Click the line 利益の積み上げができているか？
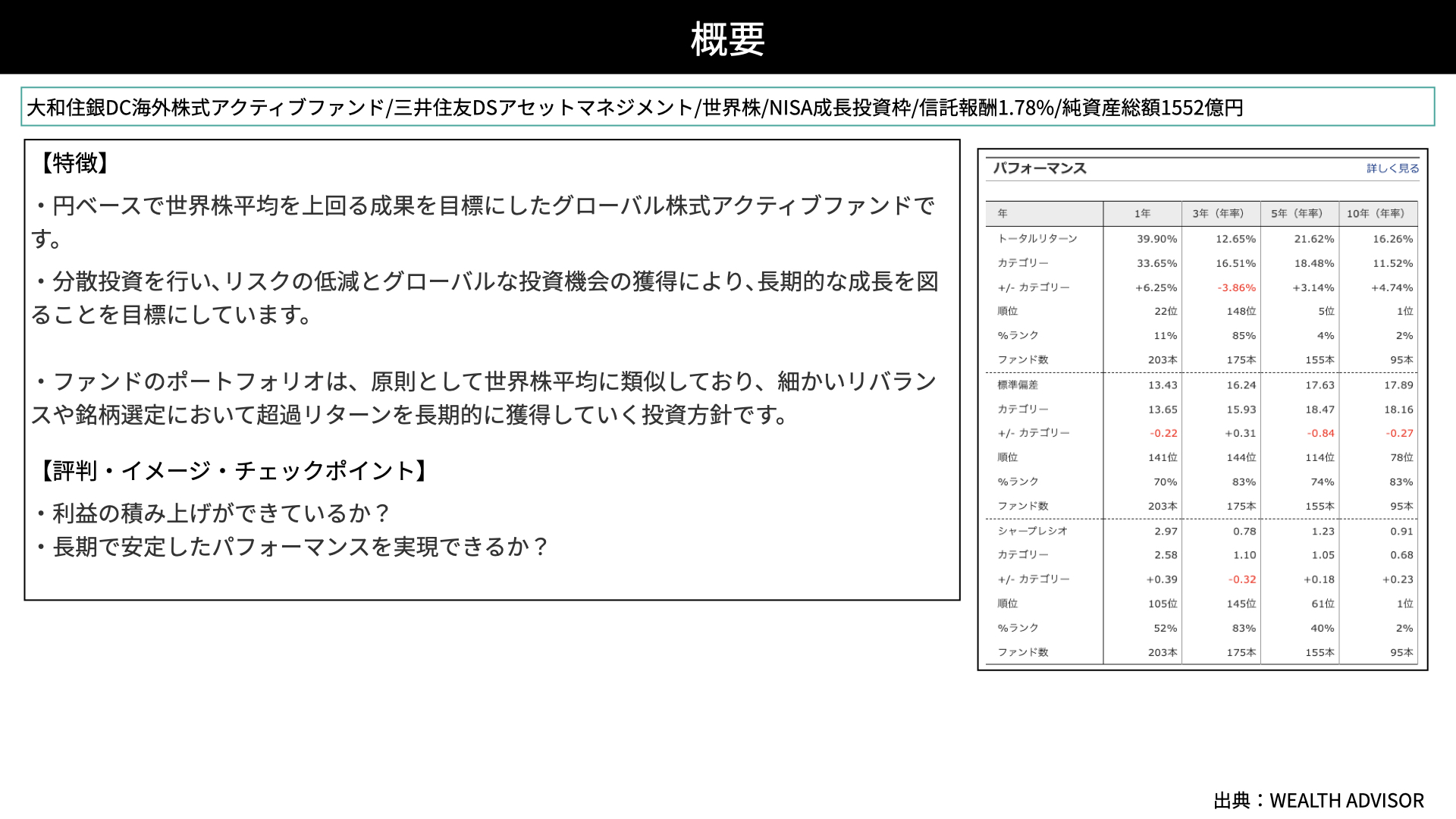1456x819 pixels. point(213,513)
